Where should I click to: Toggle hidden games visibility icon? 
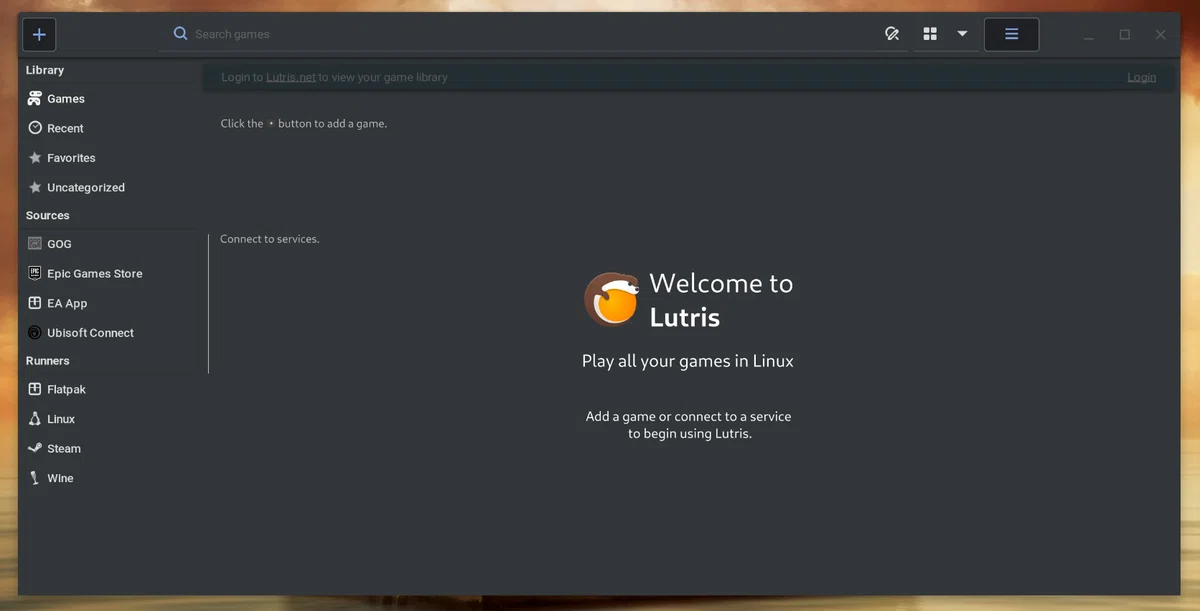892,34
